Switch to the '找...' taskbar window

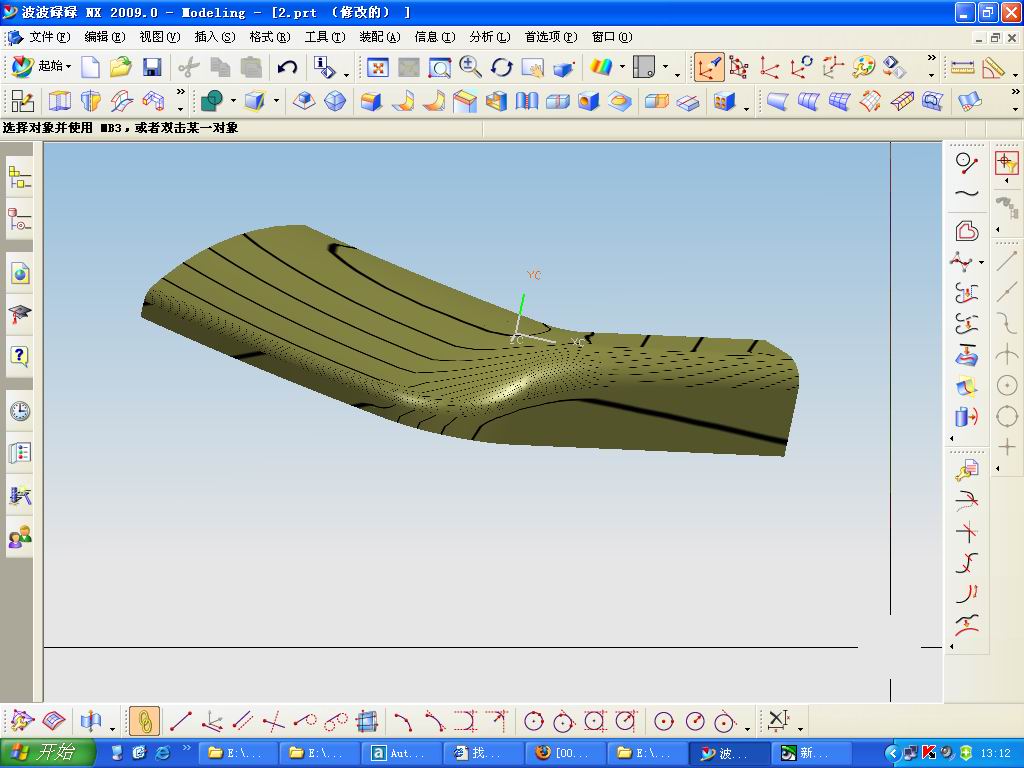483,753
